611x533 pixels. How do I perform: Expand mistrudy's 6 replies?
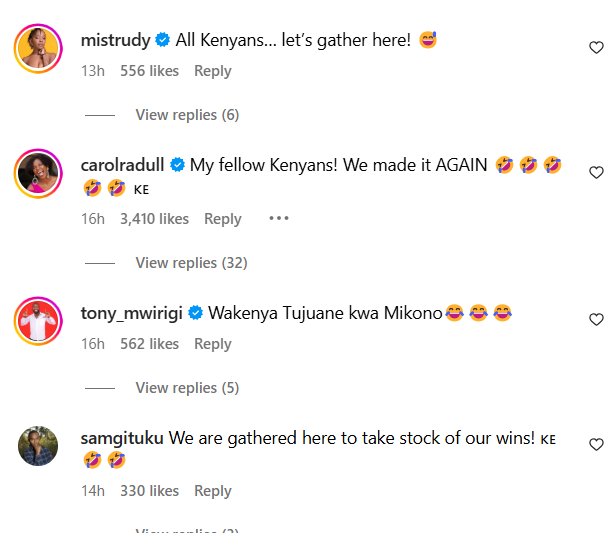coord(187,115)
